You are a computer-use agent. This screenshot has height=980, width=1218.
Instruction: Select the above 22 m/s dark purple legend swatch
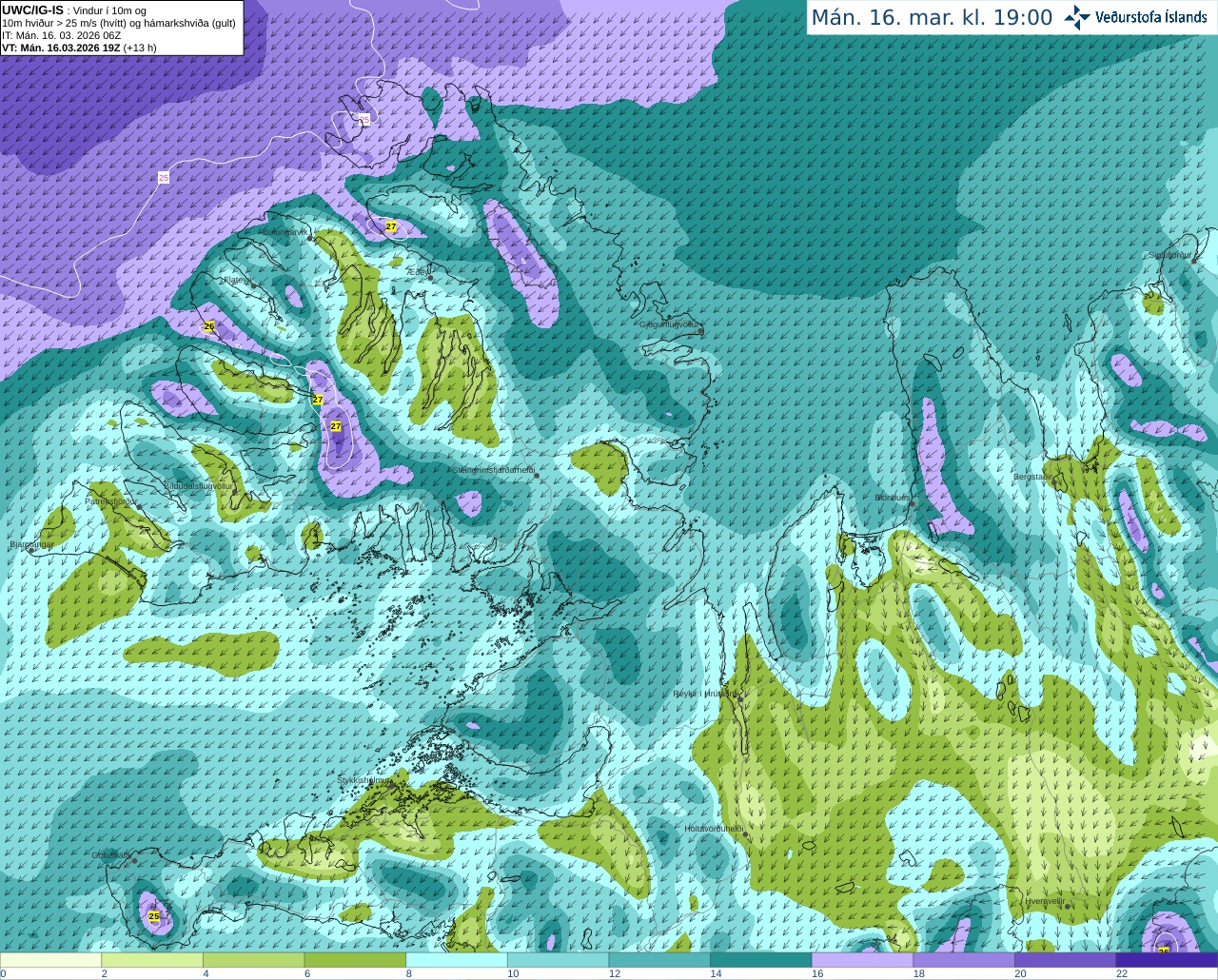1167,960
